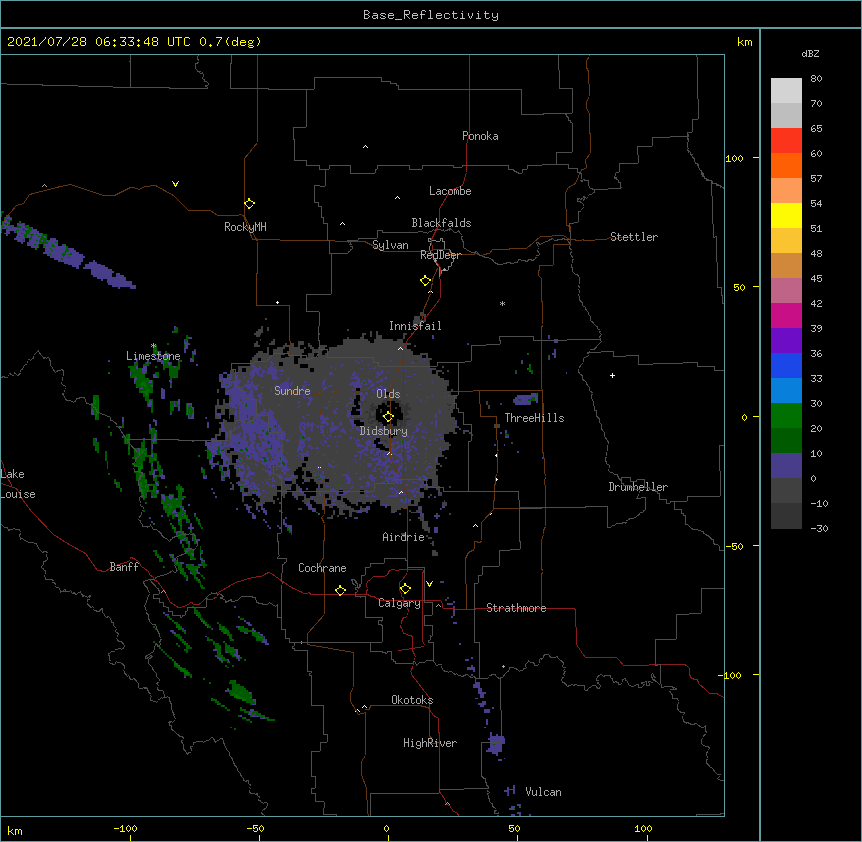Click the slate purple 10 dBZ legend swatch
The height and width of the screenshot is (842, 862).
coord(786,466)
